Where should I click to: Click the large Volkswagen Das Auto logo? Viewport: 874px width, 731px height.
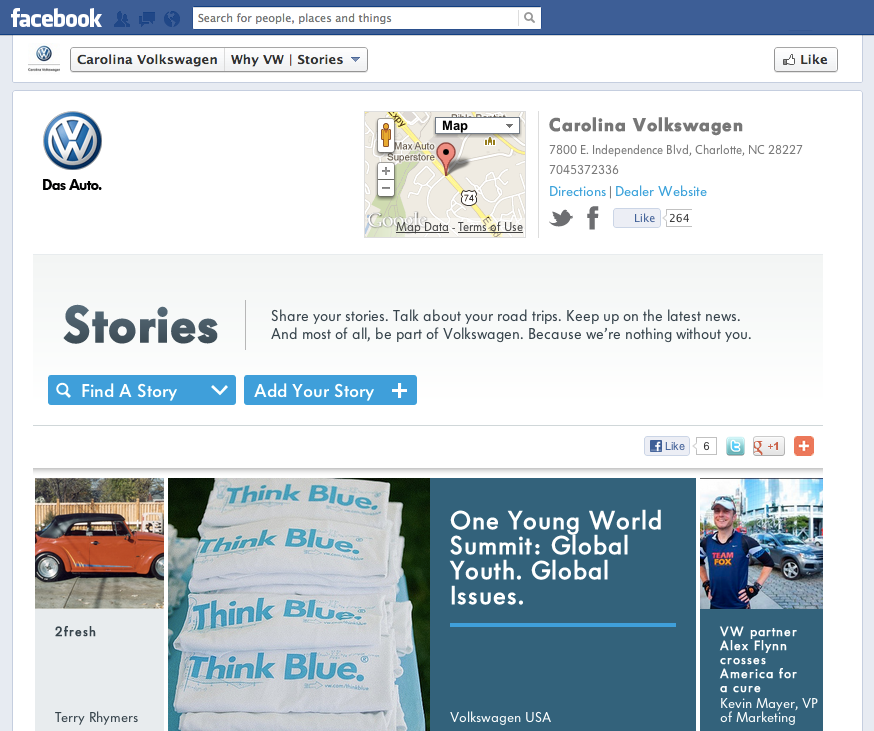pyautogui.click(x=72, y=152)
